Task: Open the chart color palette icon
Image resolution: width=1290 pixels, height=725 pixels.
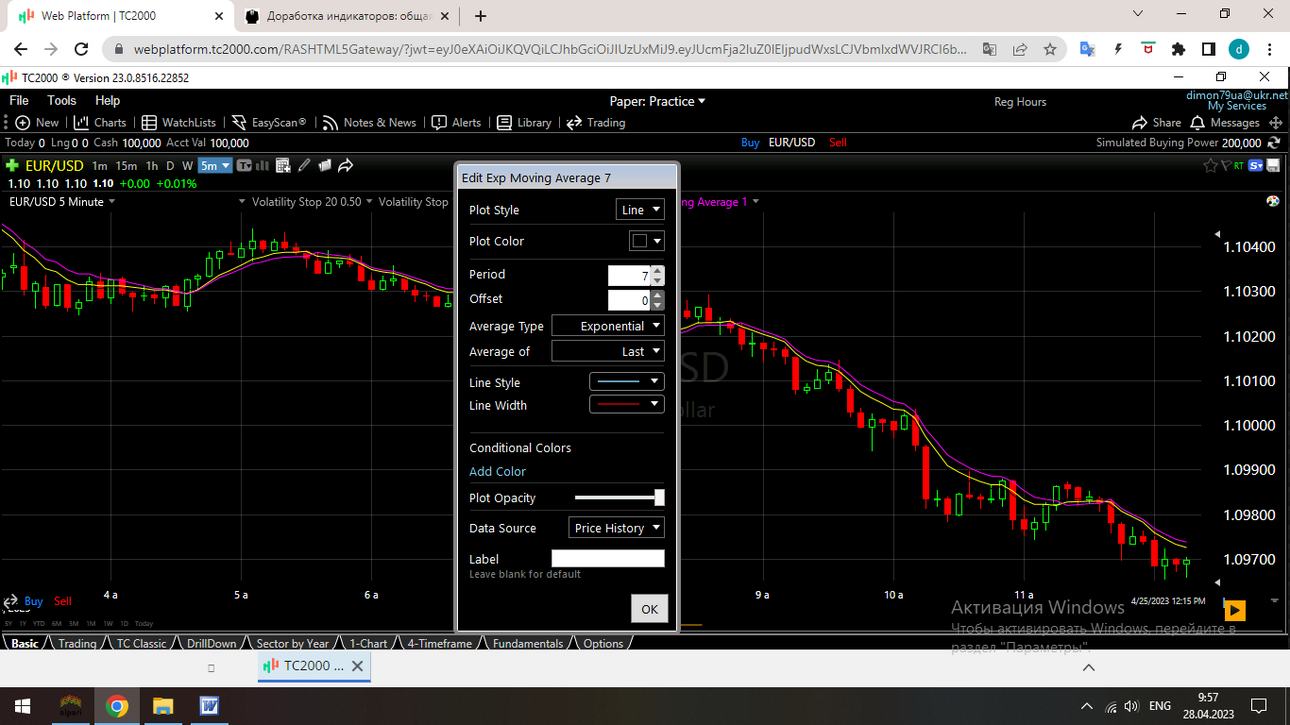Action: click(1273, 201)
